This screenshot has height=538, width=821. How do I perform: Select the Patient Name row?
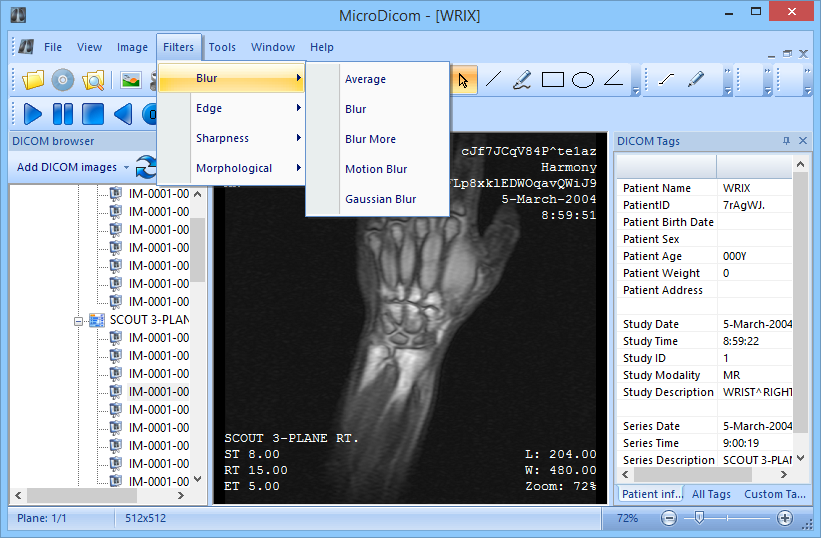point(705,188)
